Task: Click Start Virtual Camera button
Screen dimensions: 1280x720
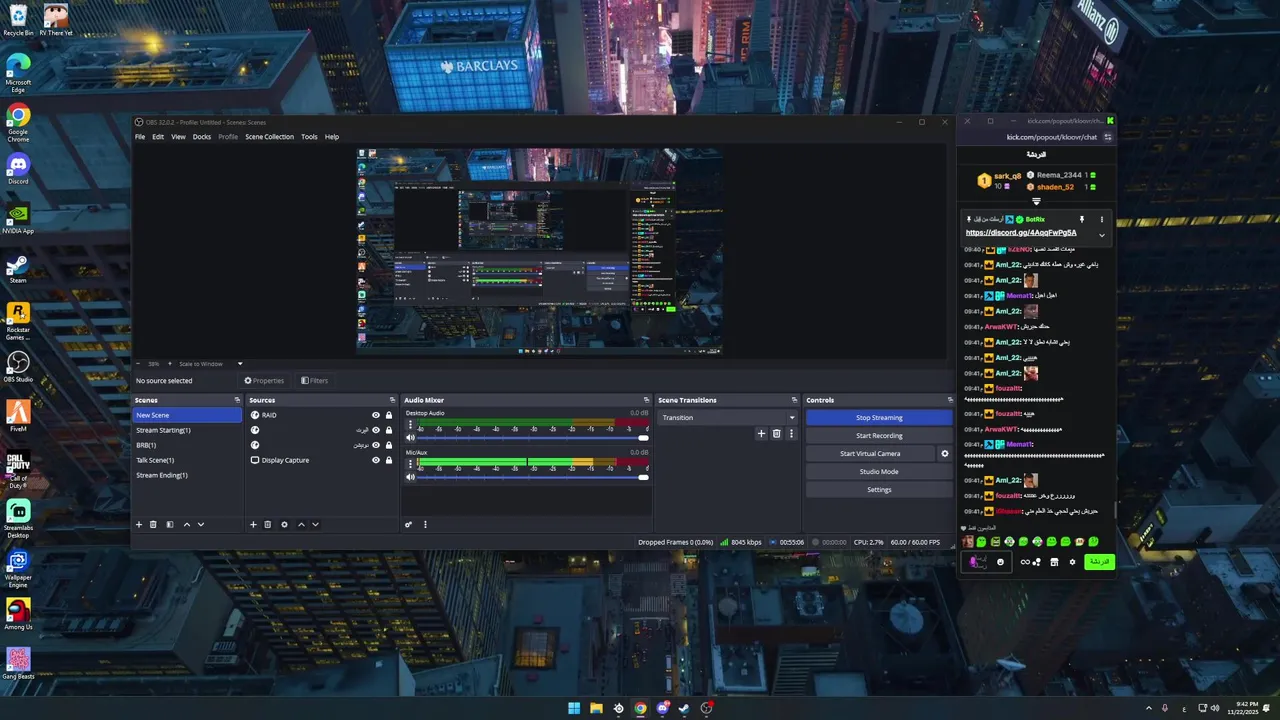Action: tap(870, 454)
